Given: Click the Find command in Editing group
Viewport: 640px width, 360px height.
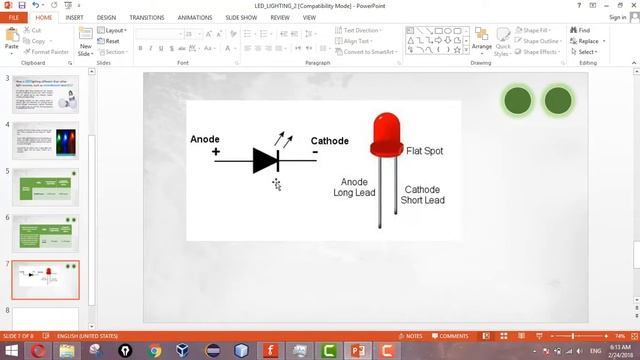Looking at the screenshot, I should click(580, 30).
